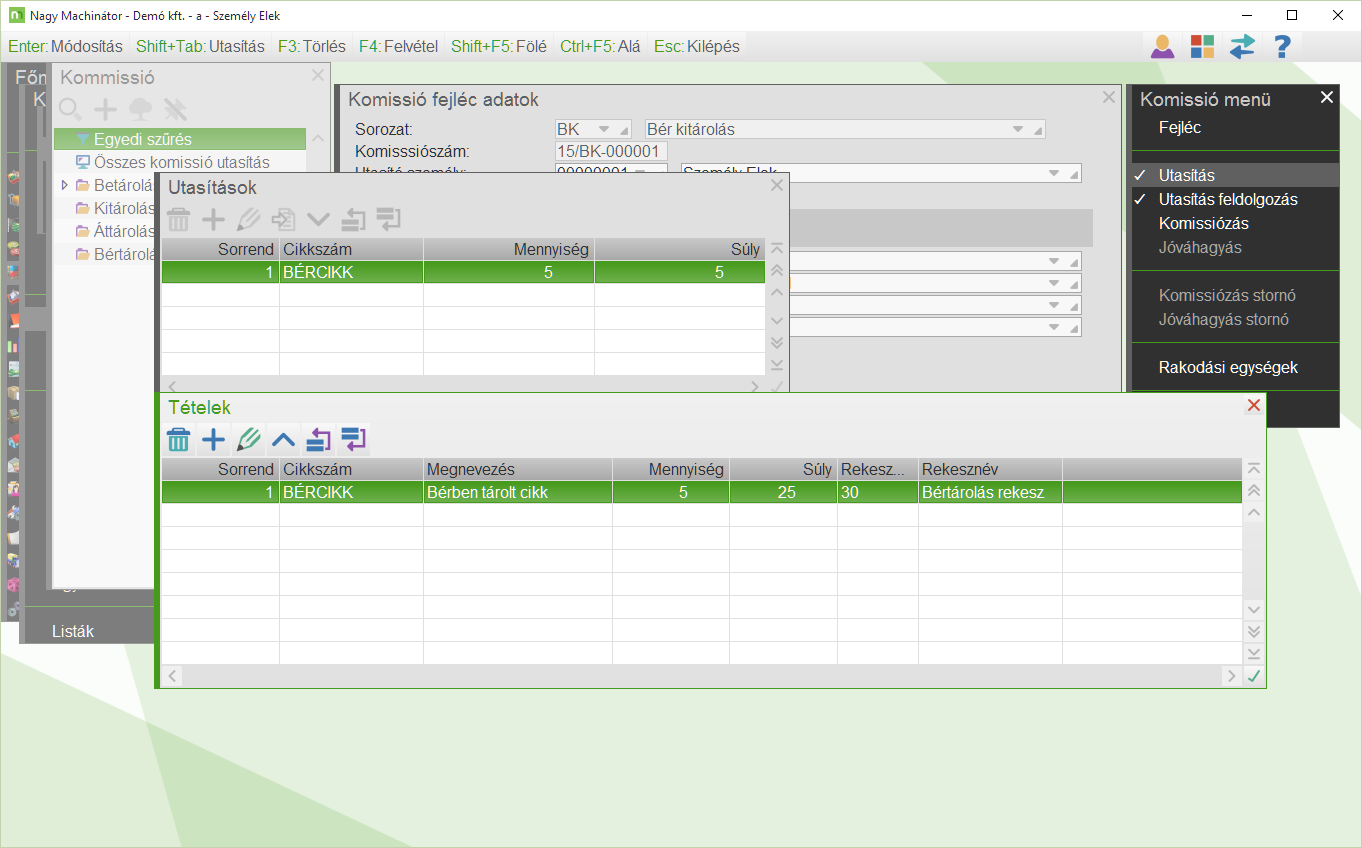This screenshot has height=848, width=1362.
Task: Click Ctrl+F5: Alá shortcut button
Action: (x=600, y=46)
